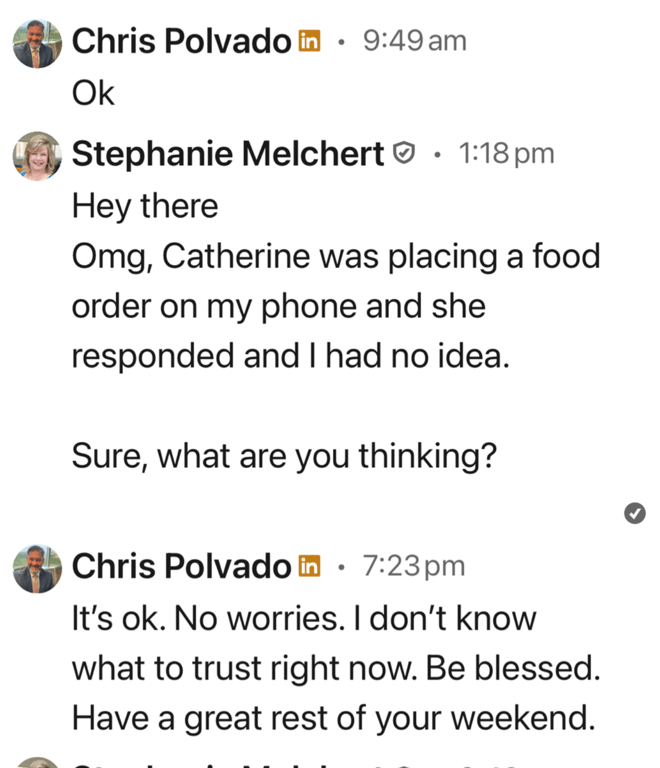Click the verified shield badge beside Stephanie Melchert
The image size is (660, 768).
point(404,153)
